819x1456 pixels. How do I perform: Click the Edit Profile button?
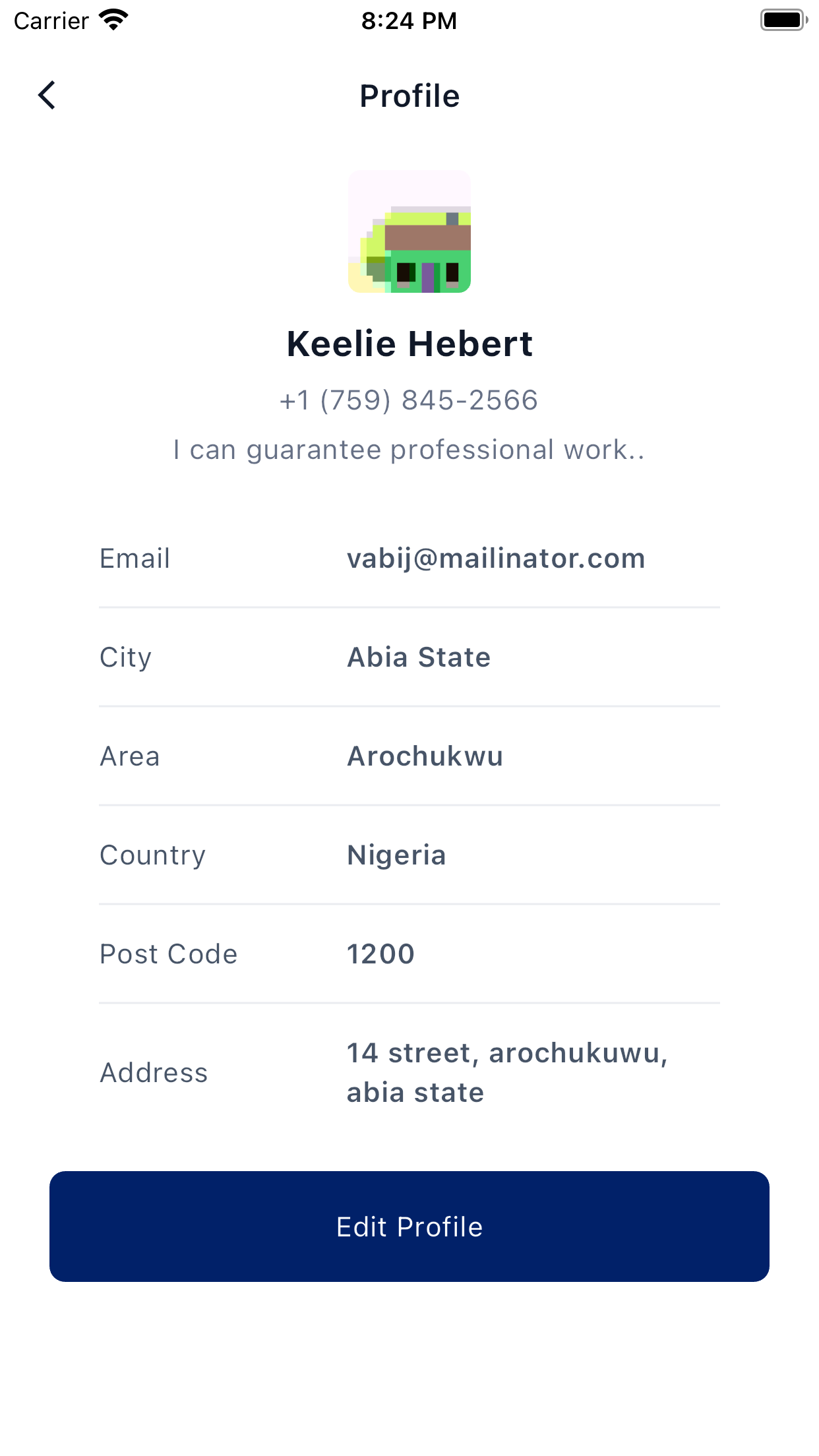point(409,1227)
